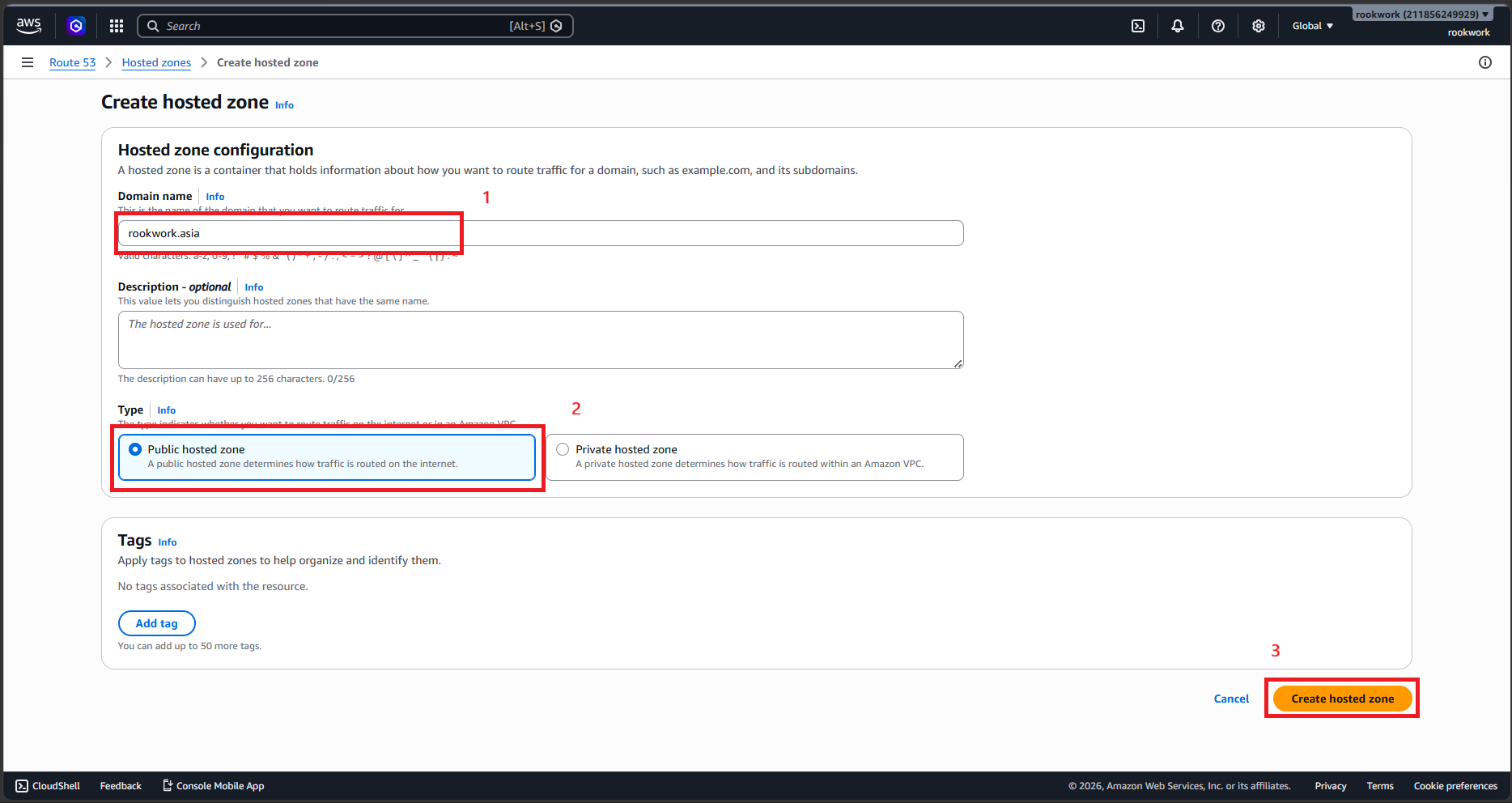Click the search magnifier icon
Screen dimensions: 1512x803
pos(153,26)
